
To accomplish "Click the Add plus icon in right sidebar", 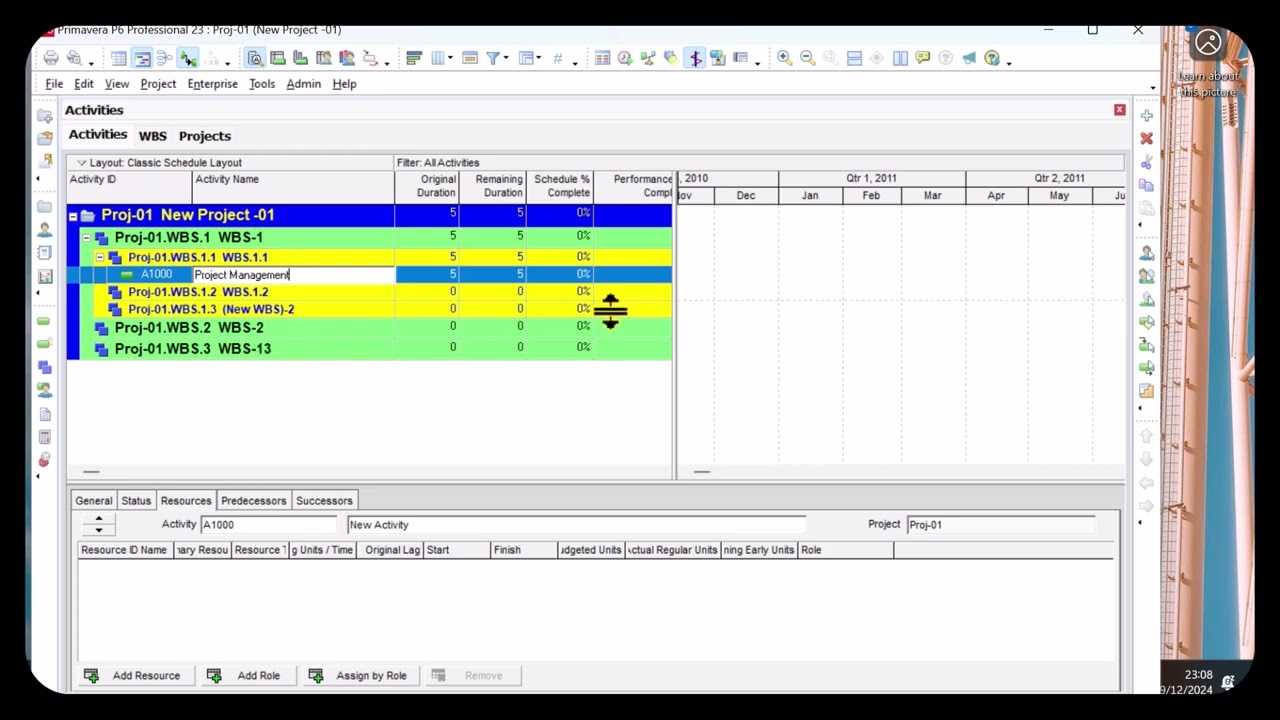I will (1146, 116).
